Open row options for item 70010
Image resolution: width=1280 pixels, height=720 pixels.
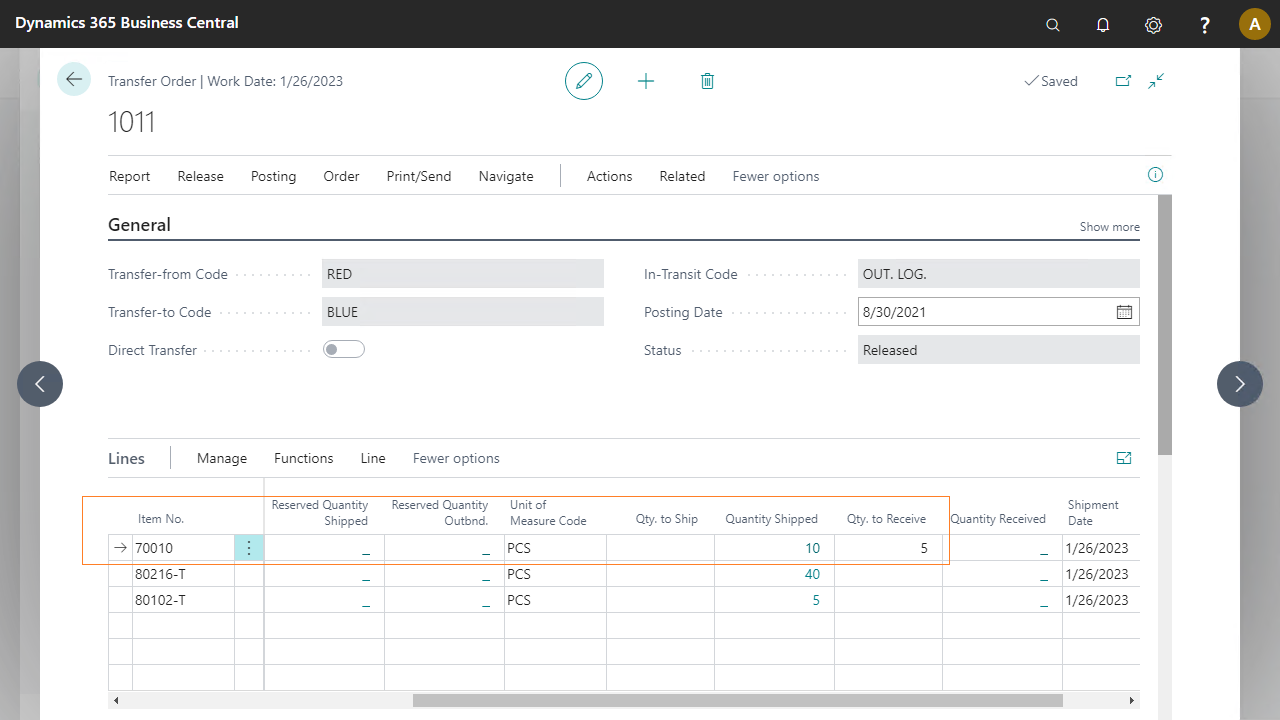click(x=249, y=548)
